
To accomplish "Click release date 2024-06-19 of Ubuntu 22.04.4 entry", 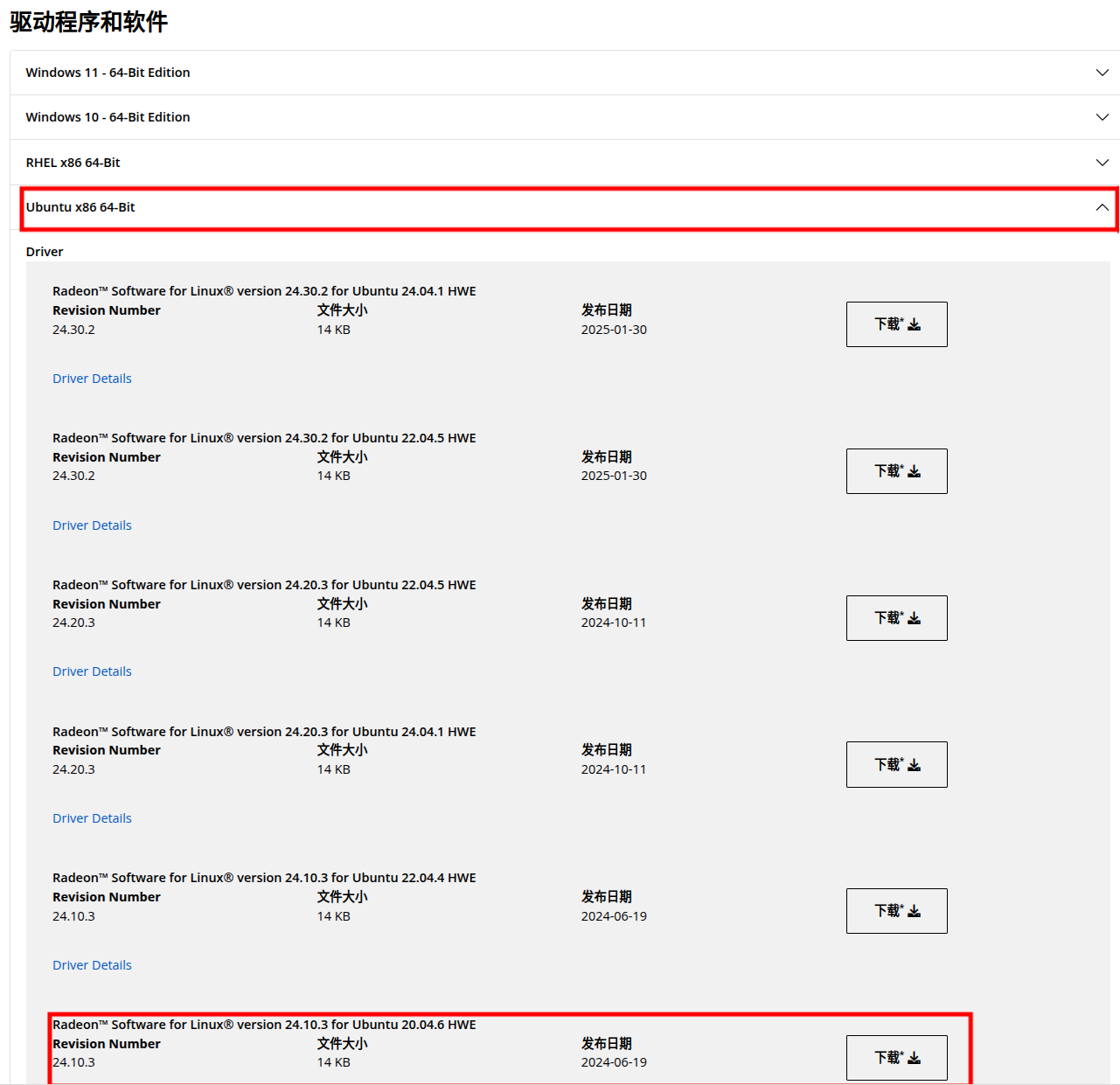I will (x=614, y=916).
